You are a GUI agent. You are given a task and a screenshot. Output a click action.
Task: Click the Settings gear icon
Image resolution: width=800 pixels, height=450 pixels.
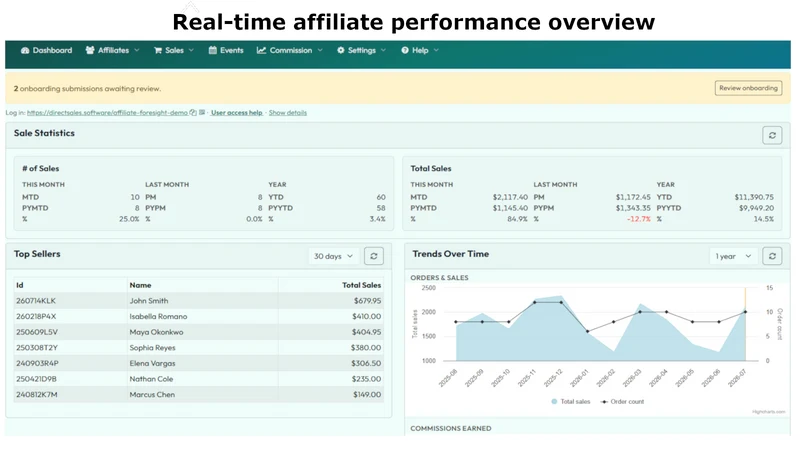click(340, 51)
